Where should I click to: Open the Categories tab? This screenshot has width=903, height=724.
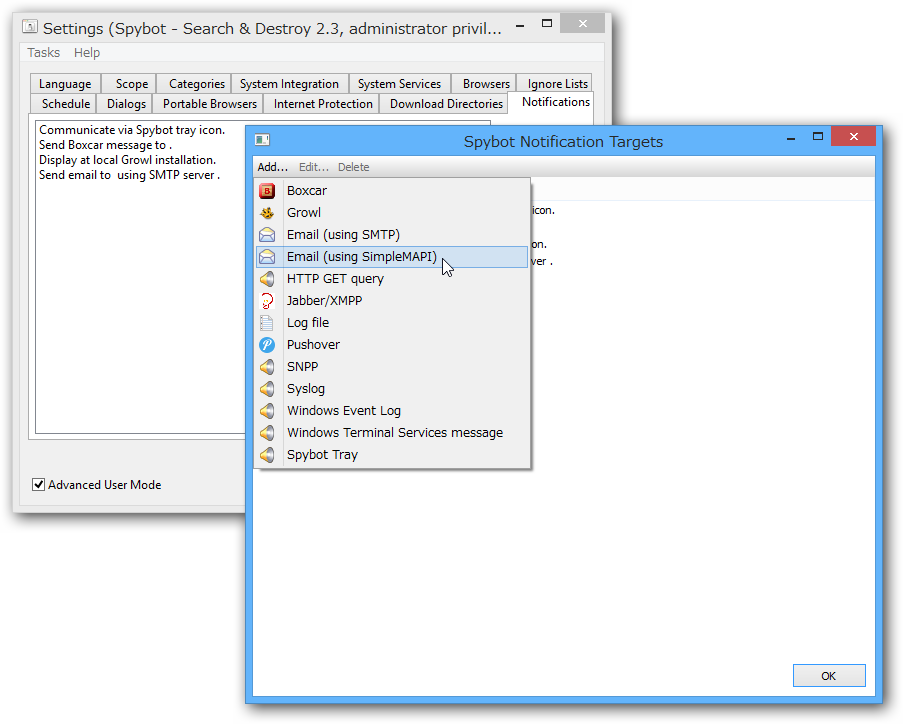point(196,84)
